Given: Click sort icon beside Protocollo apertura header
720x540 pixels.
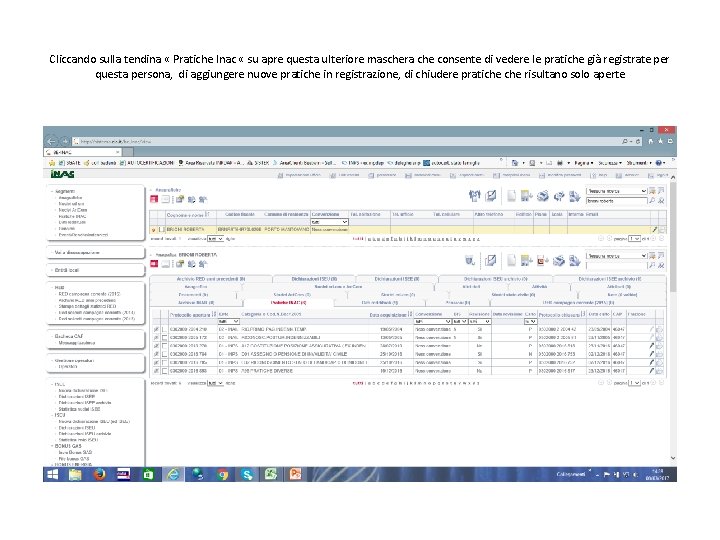Looking at the screenshot, I should [214, 314].
